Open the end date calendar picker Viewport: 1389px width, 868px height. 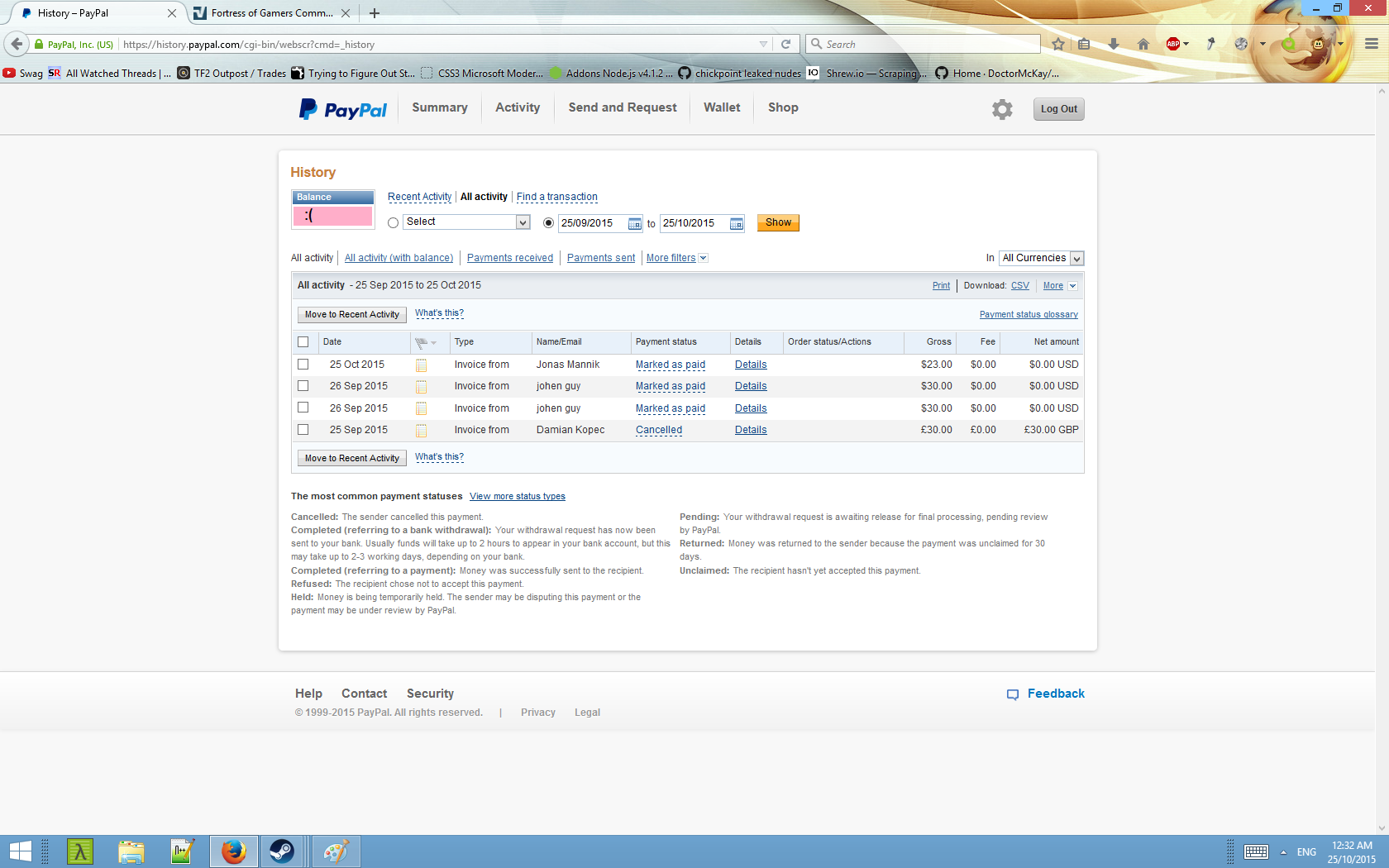tap(736, 224)
